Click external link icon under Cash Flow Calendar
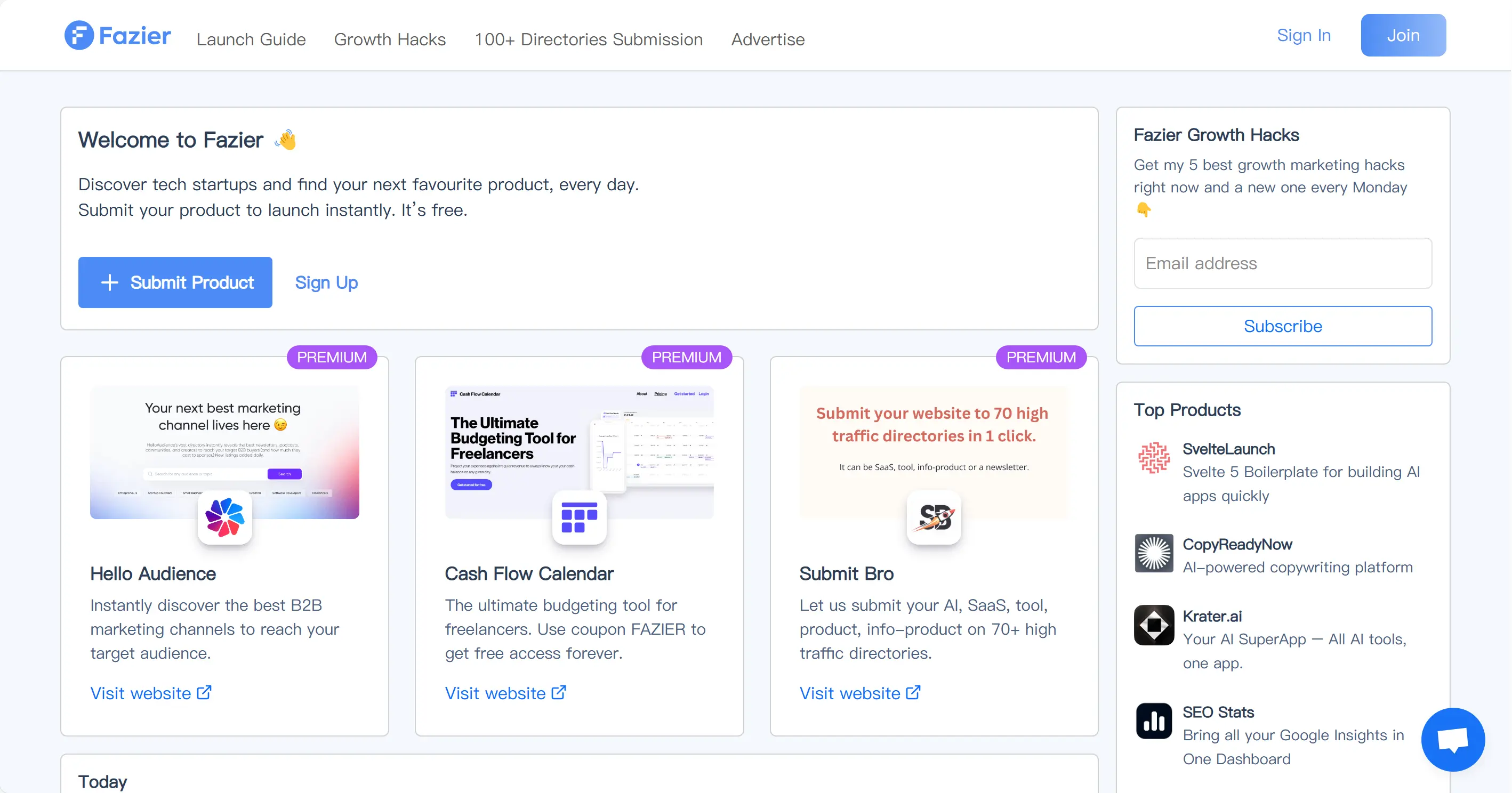The image size is (1512, 793). point(559,693)
